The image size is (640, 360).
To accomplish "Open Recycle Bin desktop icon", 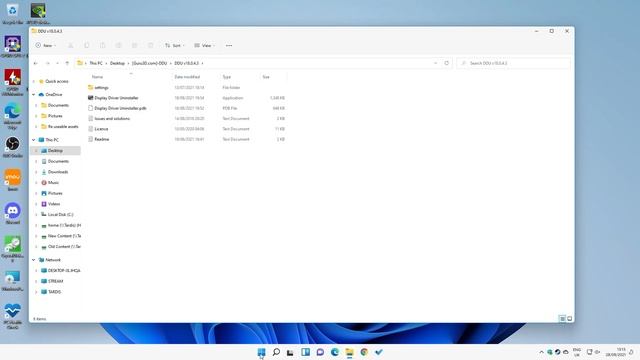I will pyautogui.click(x=13, y=13).
